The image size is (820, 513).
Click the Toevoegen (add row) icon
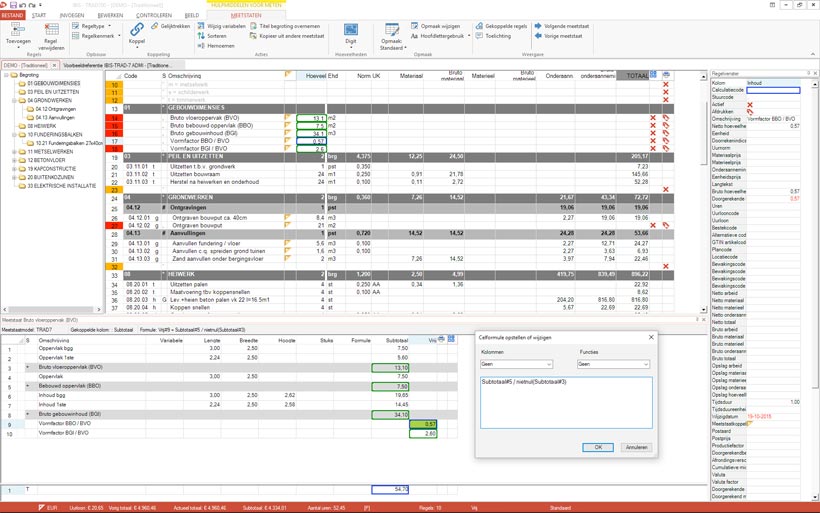[17, 30]
